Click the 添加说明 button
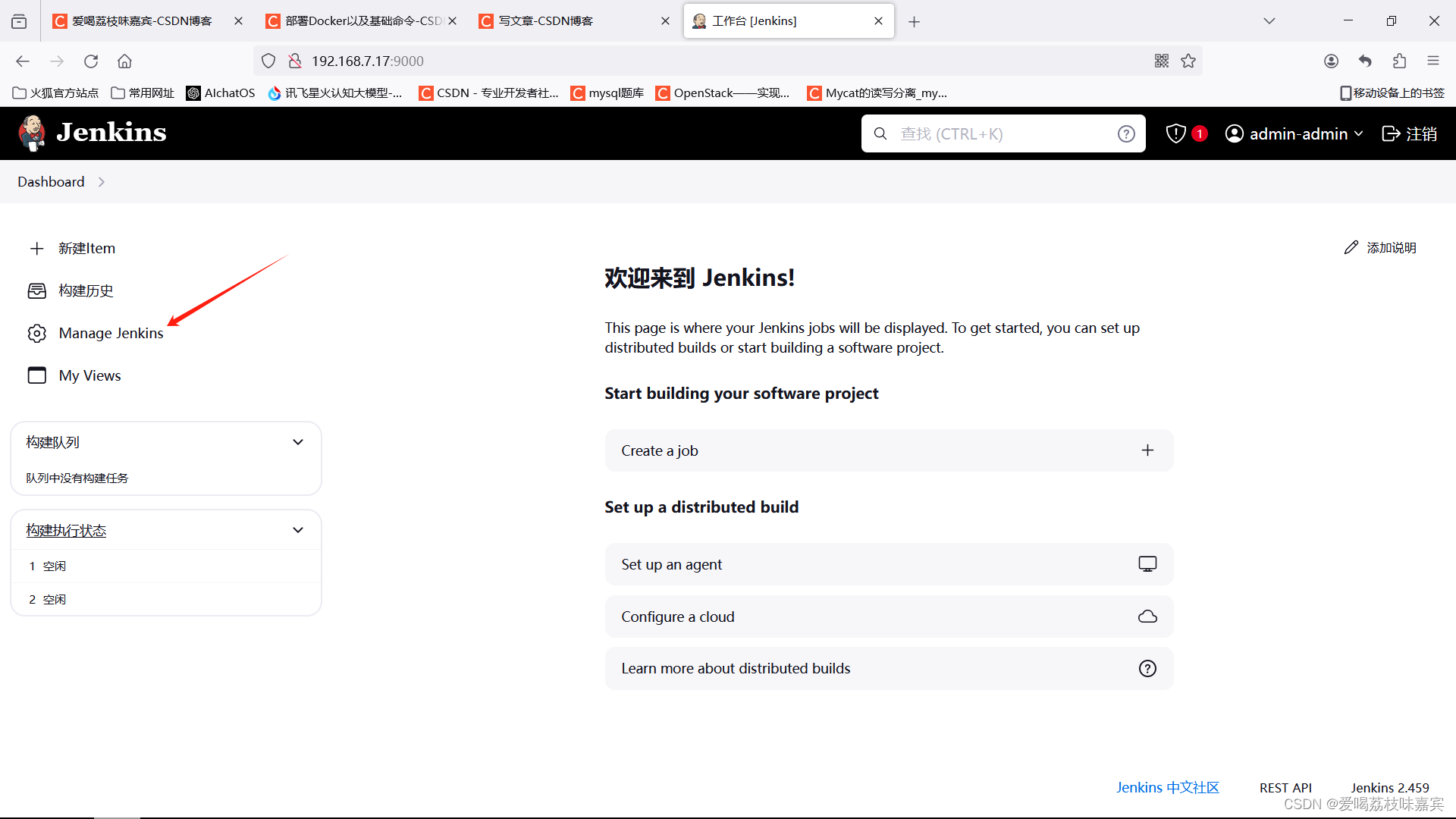Image resolution: width=1456 pixels, height=819 pixels. point(1380,248)
